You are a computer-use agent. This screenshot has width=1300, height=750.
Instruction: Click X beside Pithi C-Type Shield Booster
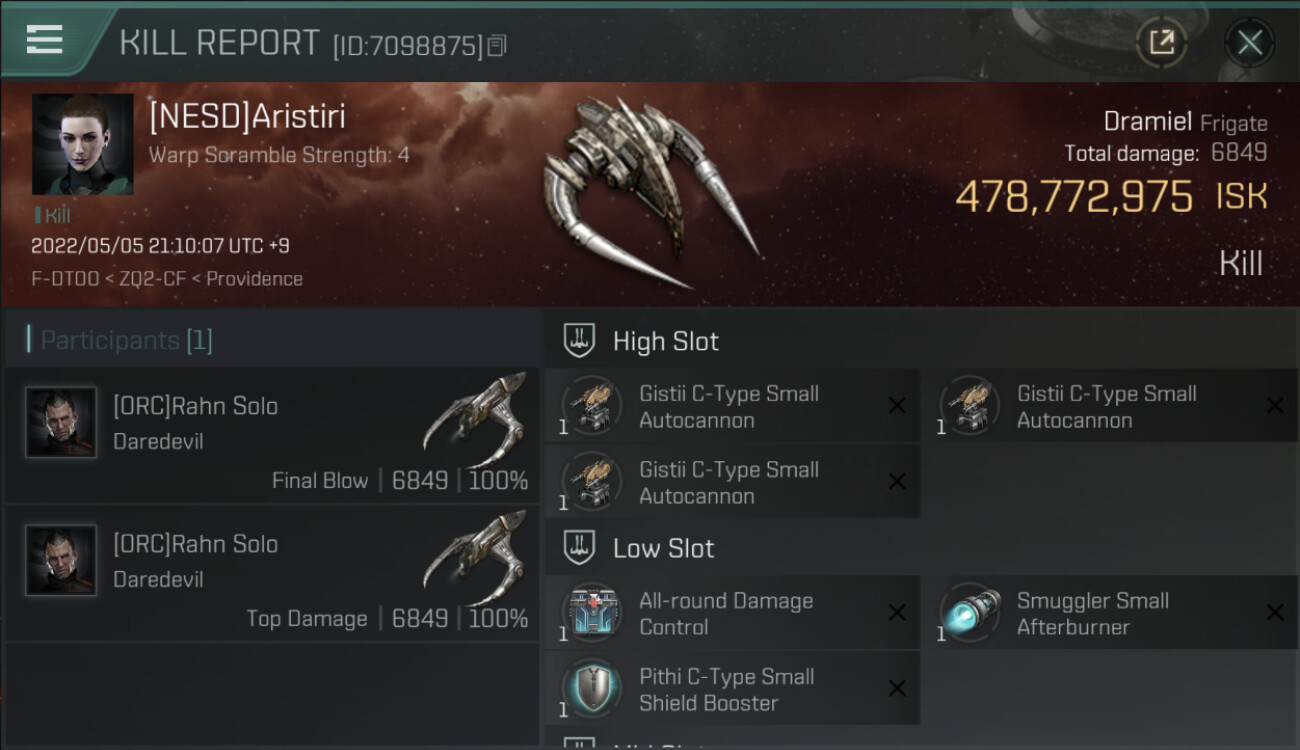point(897,688)
